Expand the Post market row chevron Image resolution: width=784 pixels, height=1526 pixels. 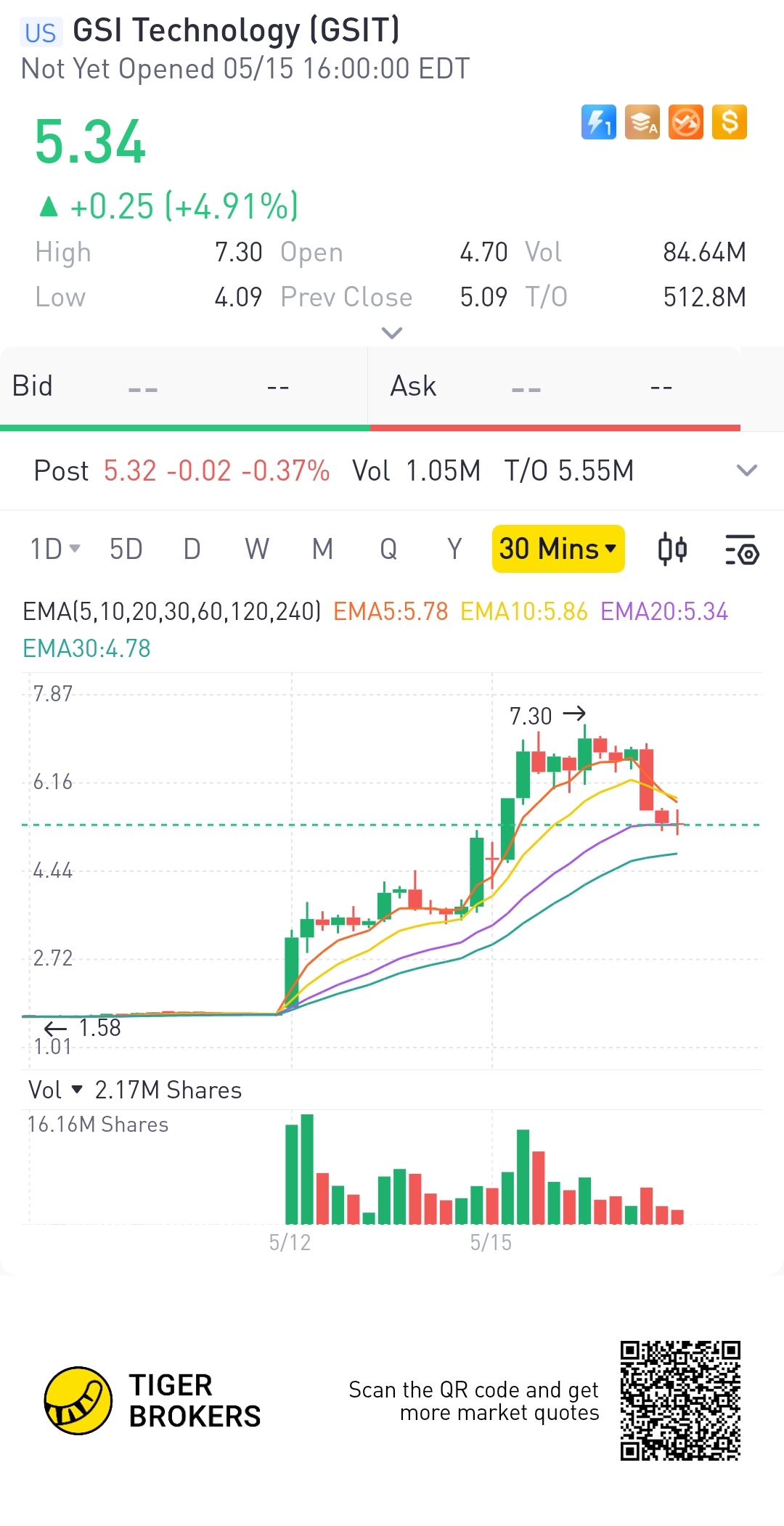(x=747, y=470)
